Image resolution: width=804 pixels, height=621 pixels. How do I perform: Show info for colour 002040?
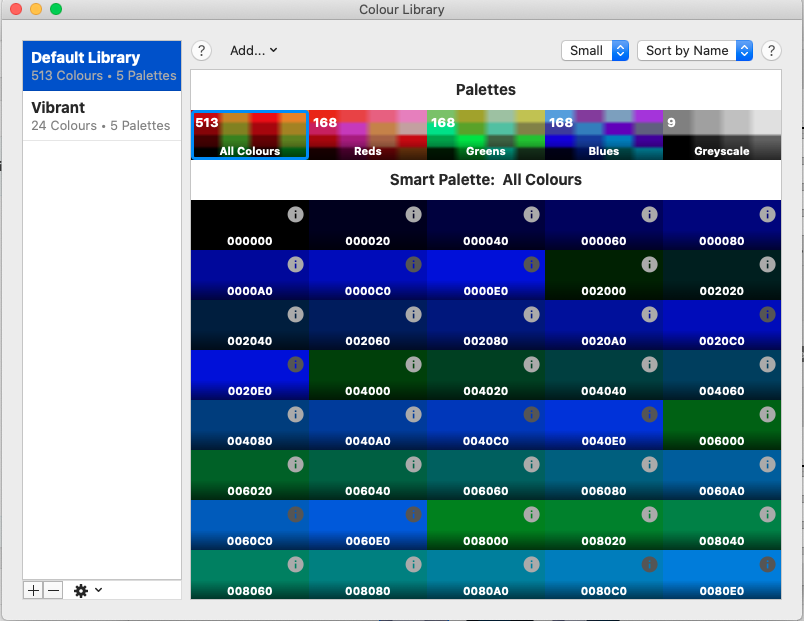point(295,314)
